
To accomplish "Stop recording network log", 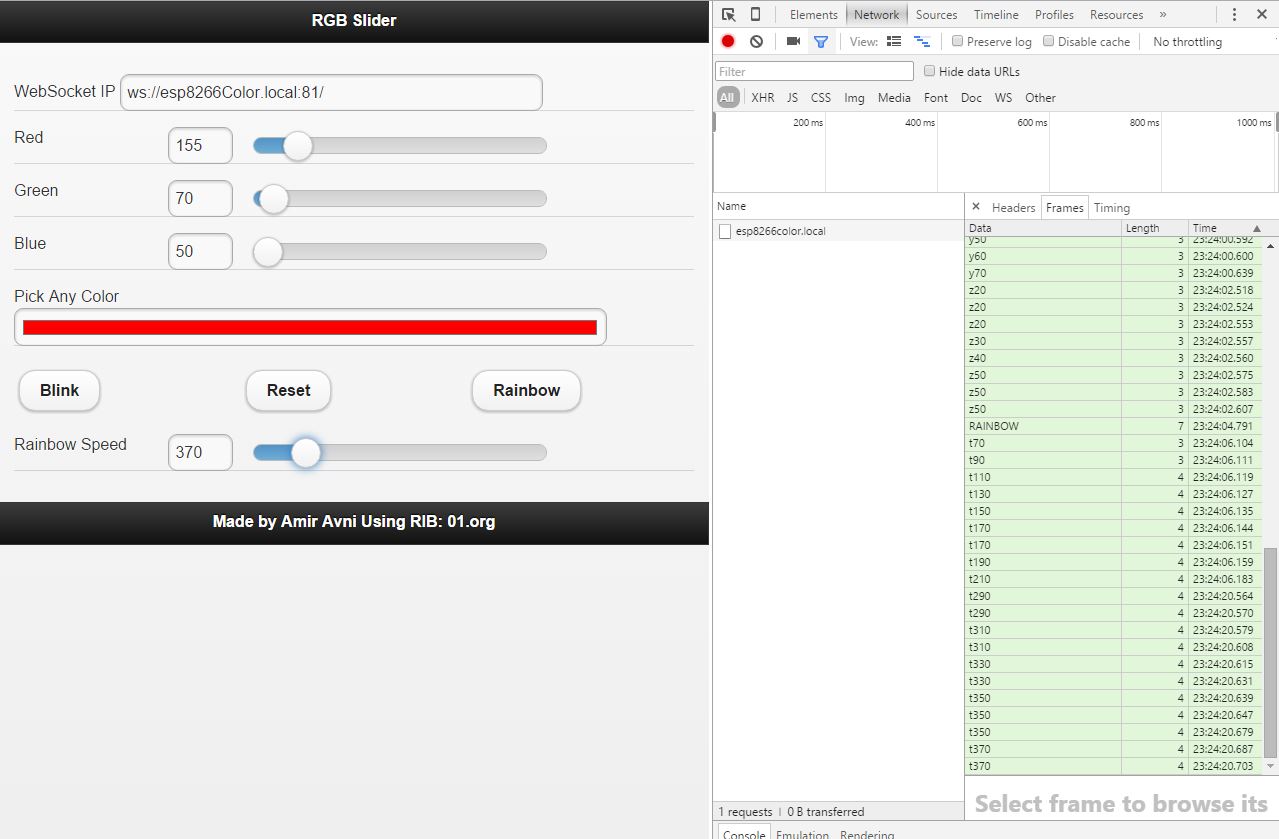I will (x=728, y=41).
